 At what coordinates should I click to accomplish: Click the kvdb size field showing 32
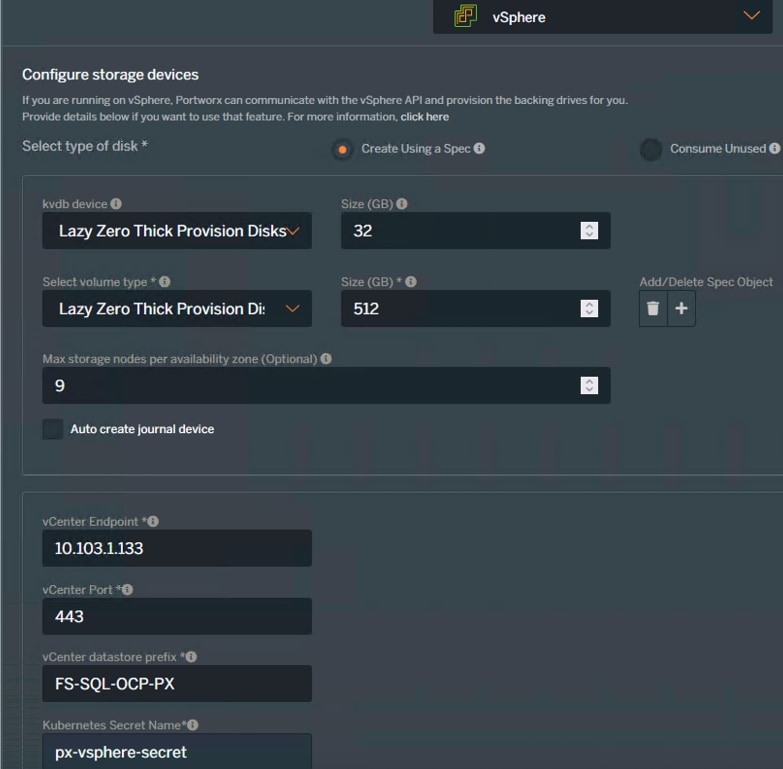pyautogui.click(x=475, y=231)
